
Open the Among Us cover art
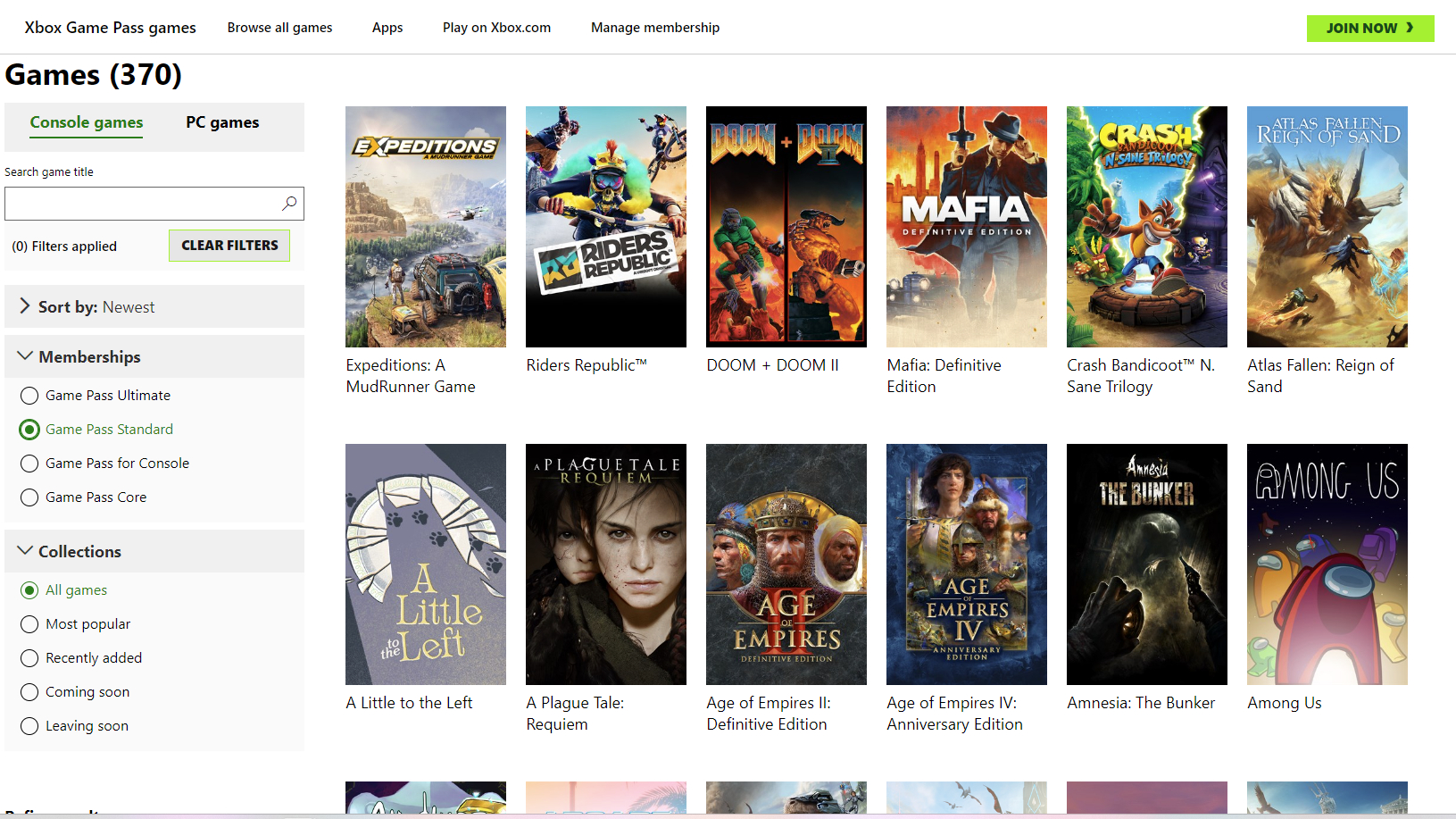pyautogui.click(x=1327, y=564)
